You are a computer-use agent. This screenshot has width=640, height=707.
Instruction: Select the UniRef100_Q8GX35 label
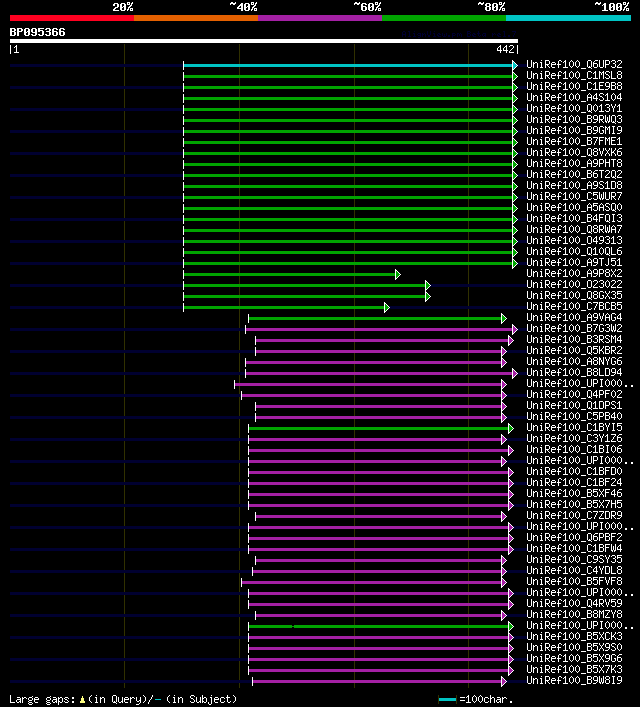pyautogui.click(x=574, y=295)
